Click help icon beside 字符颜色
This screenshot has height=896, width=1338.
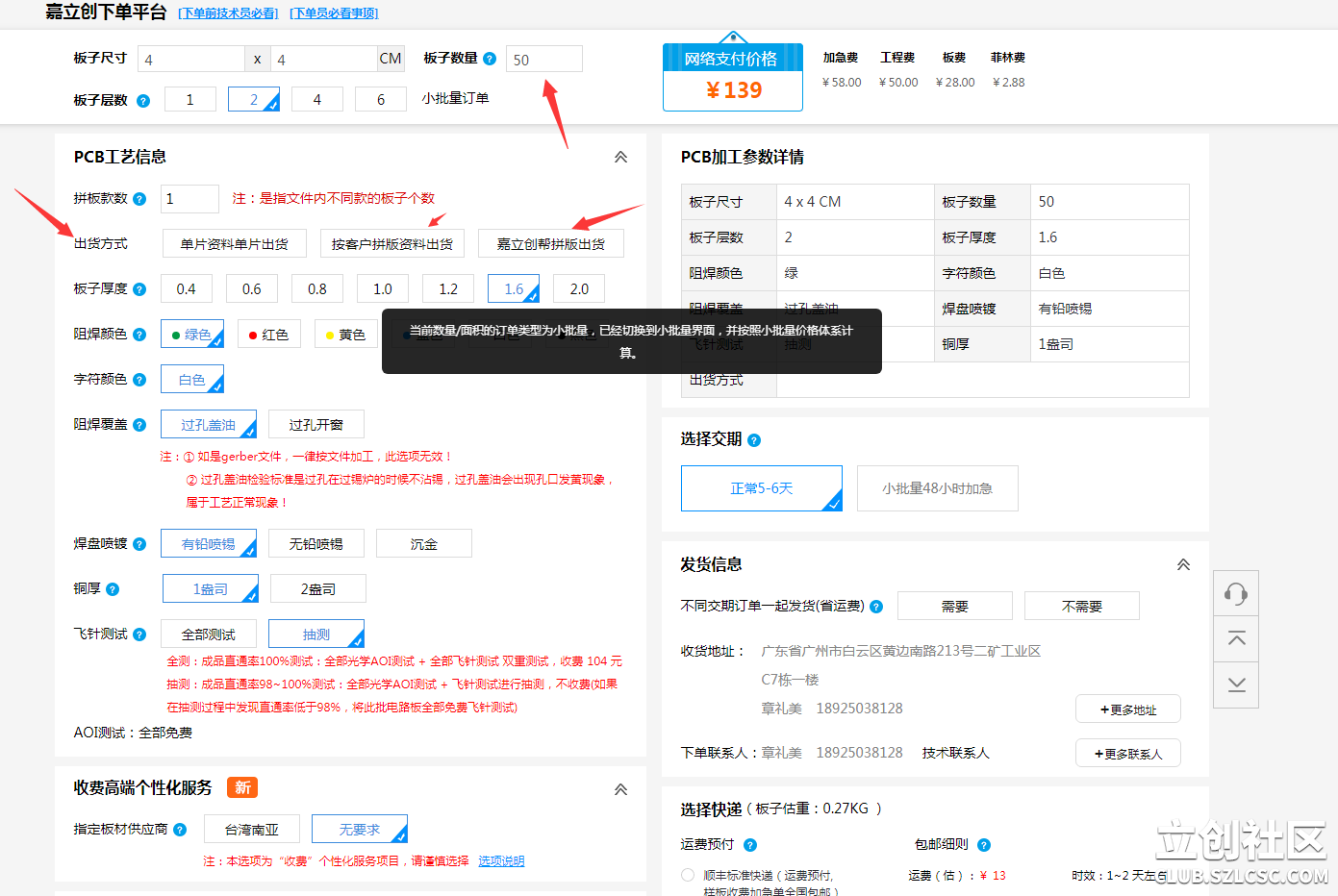tap(139, 380)
